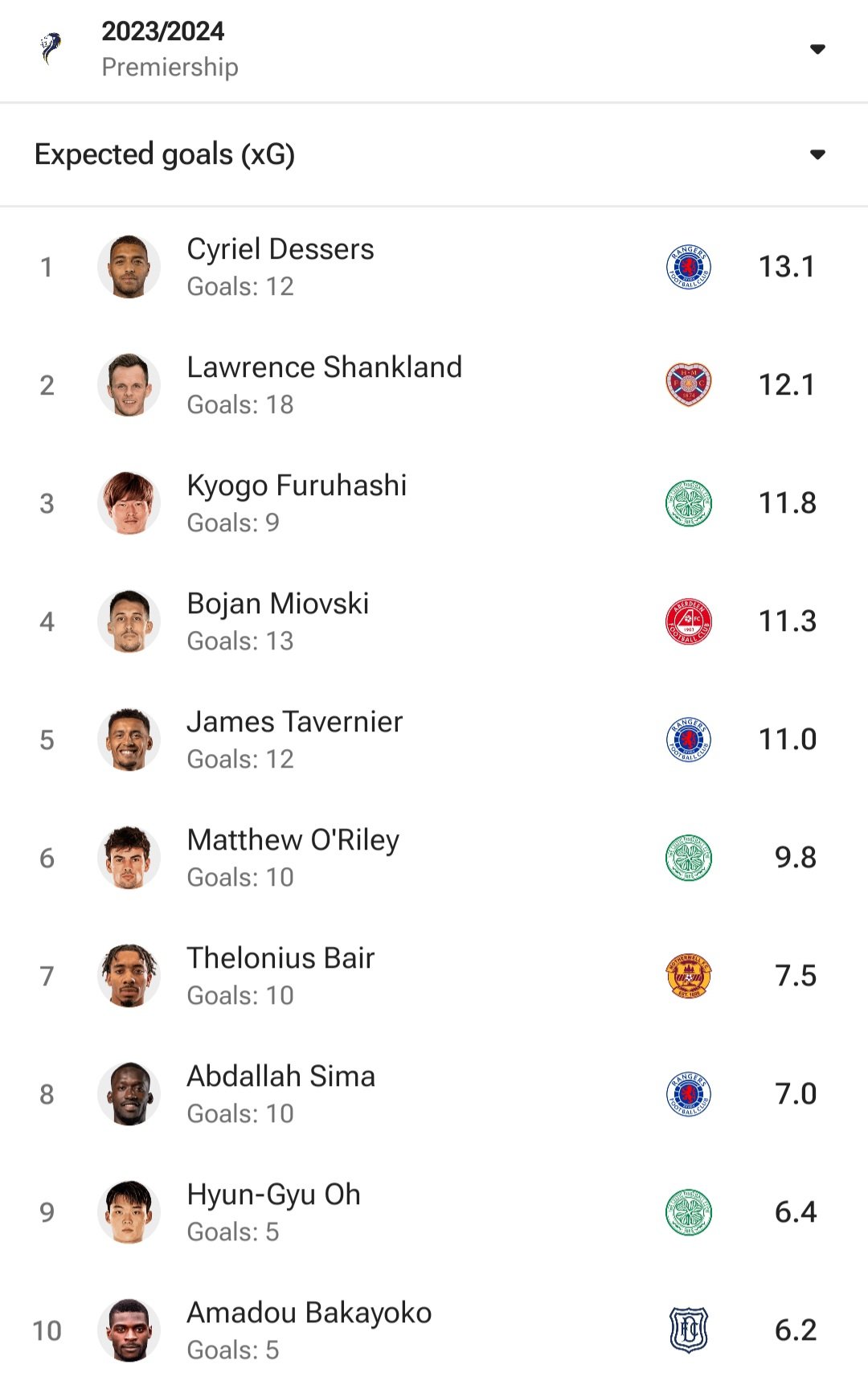This screenshot has height=1385, width=868.
Task: Open the 2023/2024 season dropdown arrow
Action: (817, 49)
